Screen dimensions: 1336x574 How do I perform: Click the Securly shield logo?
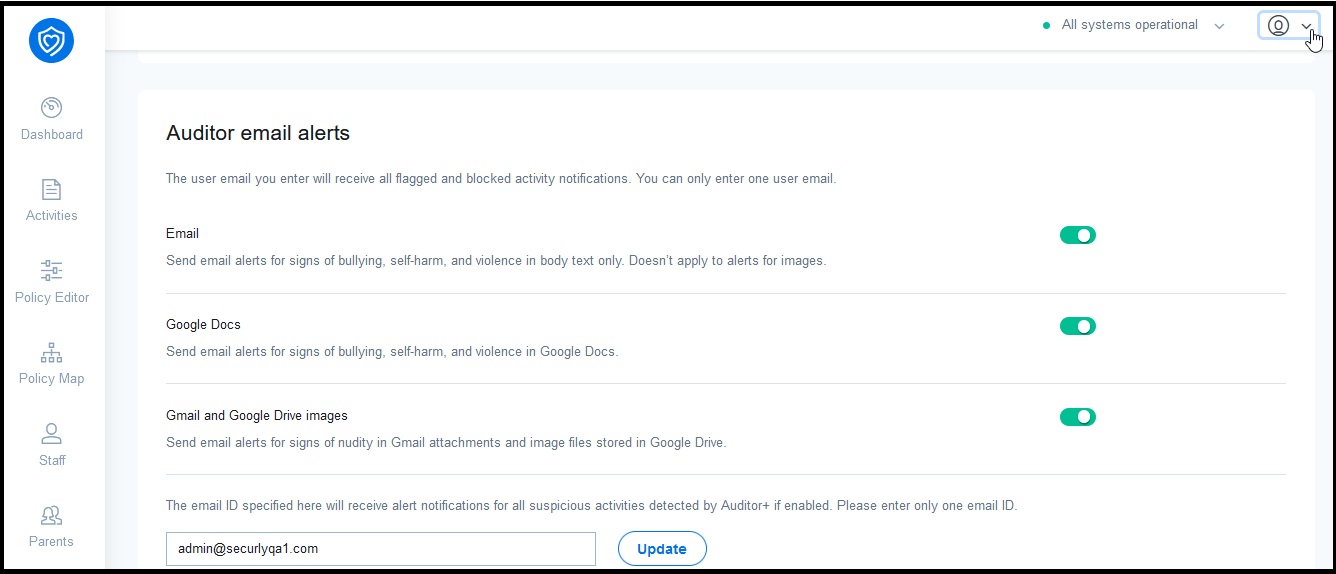pyautogui.click(x=52, y=40)
